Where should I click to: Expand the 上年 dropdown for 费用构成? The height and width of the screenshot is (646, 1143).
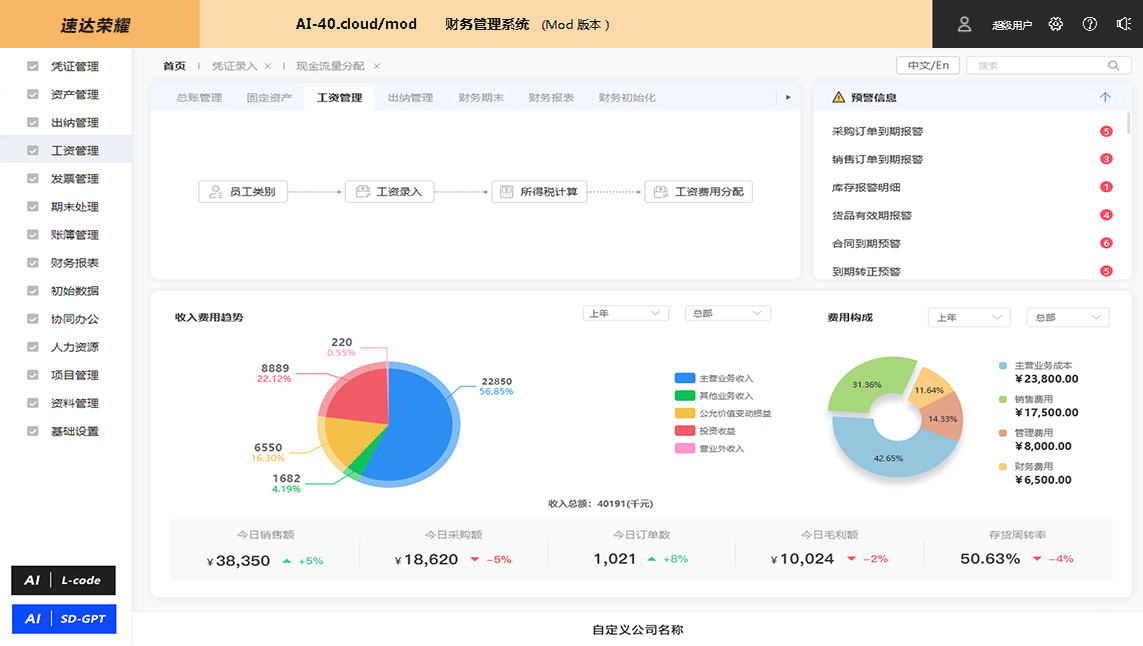(x=968, y=318)
